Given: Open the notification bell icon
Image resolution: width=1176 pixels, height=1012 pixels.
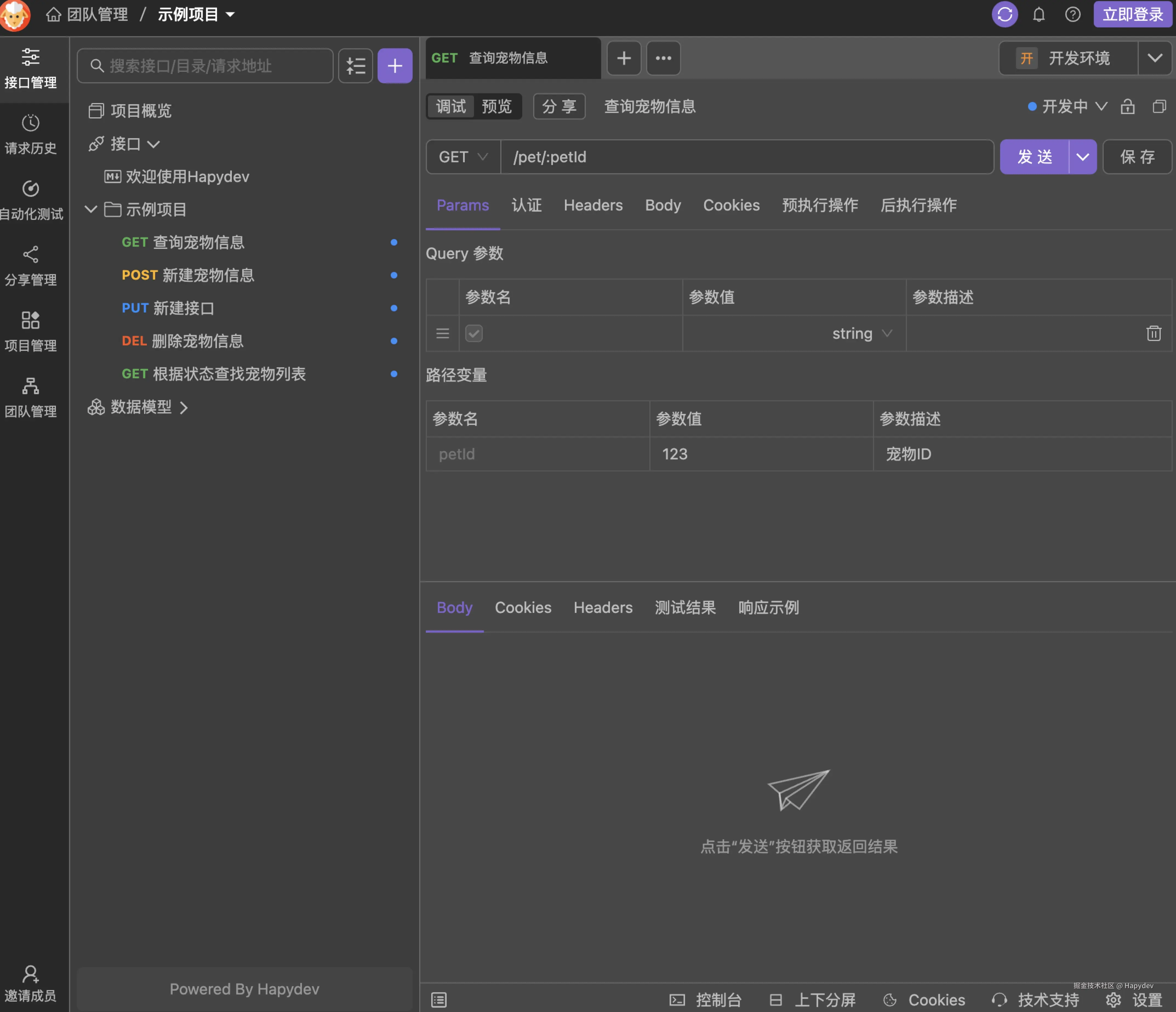Looking at the screenshot, I should point(1039,15).
